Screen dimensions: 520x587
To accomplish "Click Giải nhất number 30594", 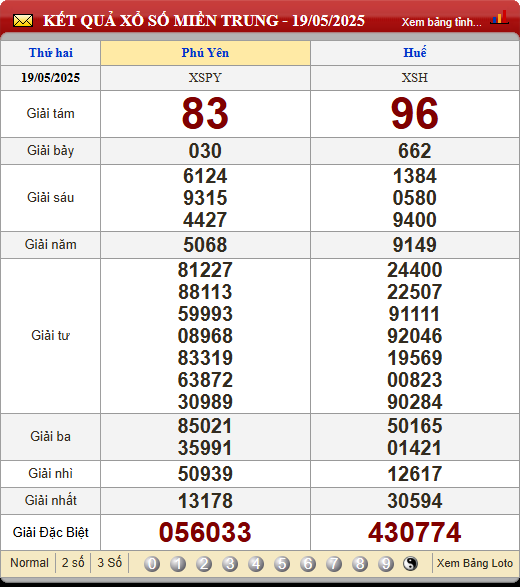I will [x=415, y=501].
